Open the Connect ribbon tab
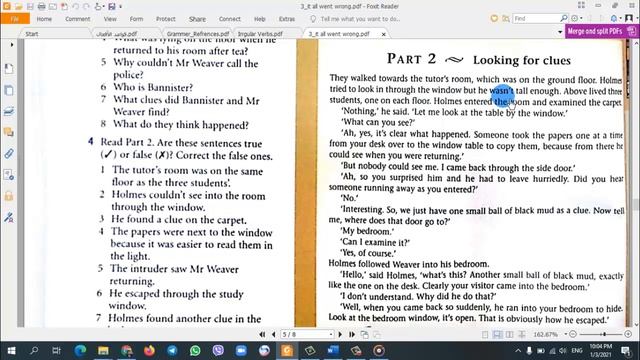The width and height of the screenshot is (640, 360). 229,19
